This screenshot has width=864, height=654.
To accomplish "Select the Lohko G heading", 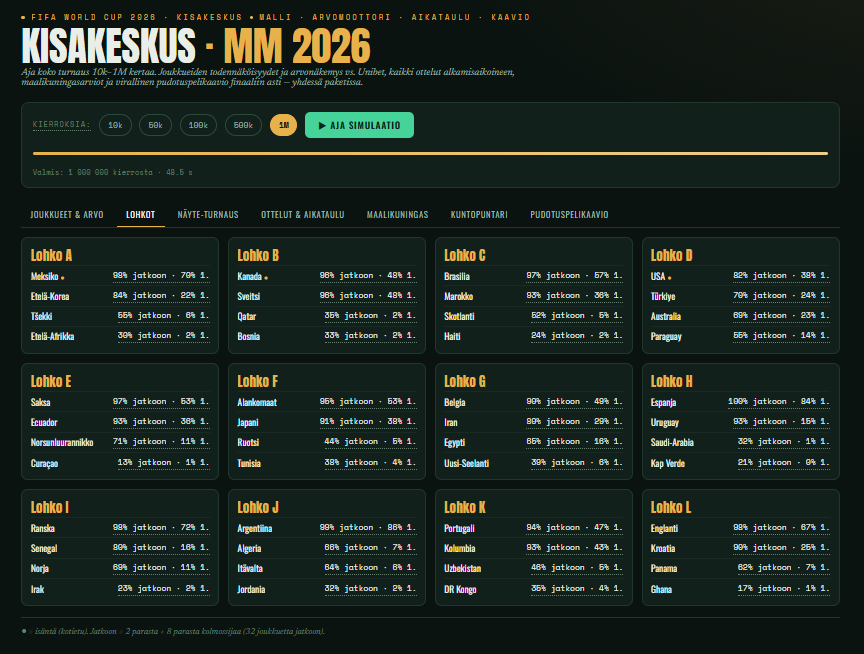I will 465,381.
